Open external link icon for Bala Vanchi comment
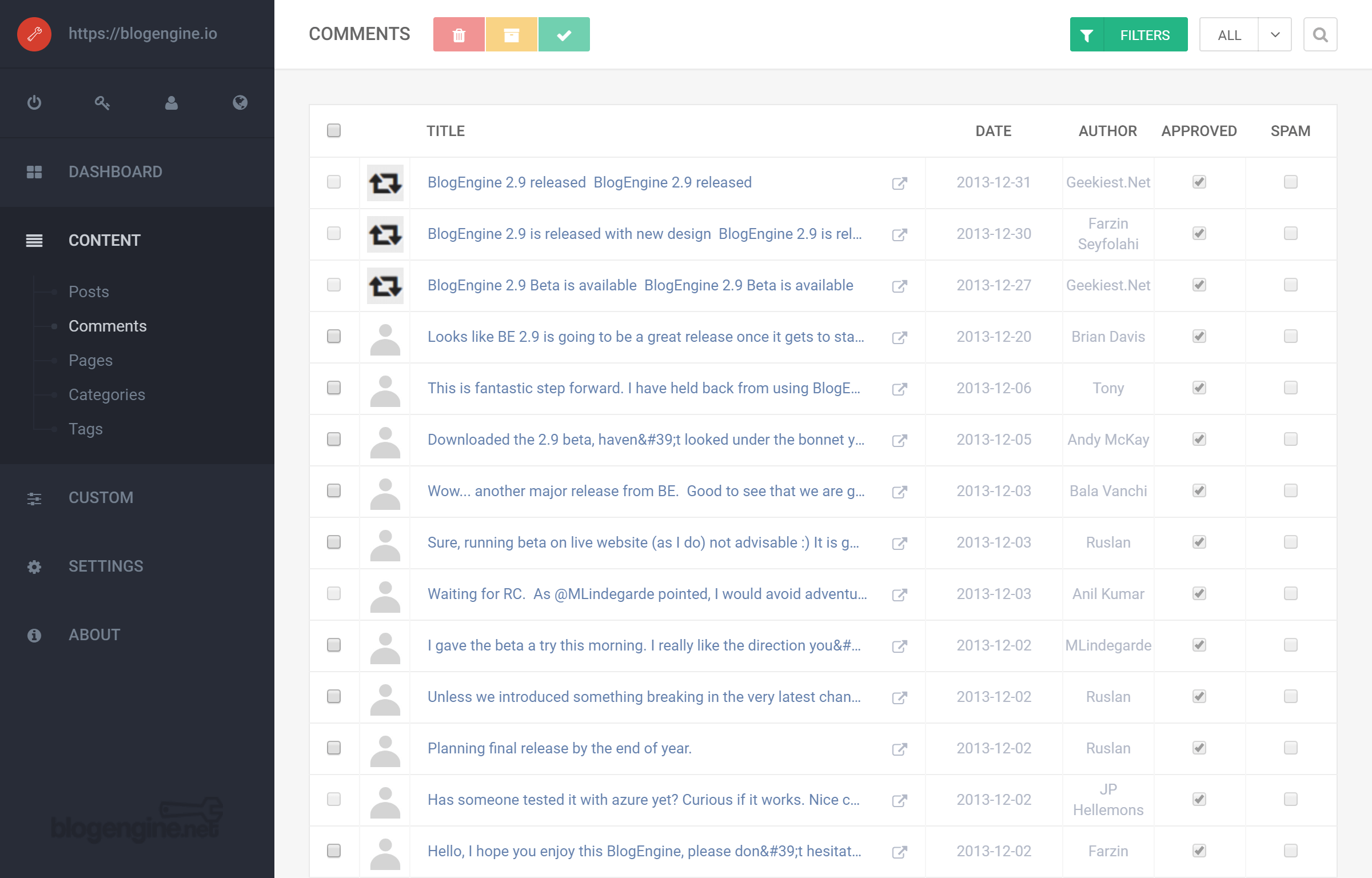The width and height of the screenshot is (1372, 878). coord(900,492)
